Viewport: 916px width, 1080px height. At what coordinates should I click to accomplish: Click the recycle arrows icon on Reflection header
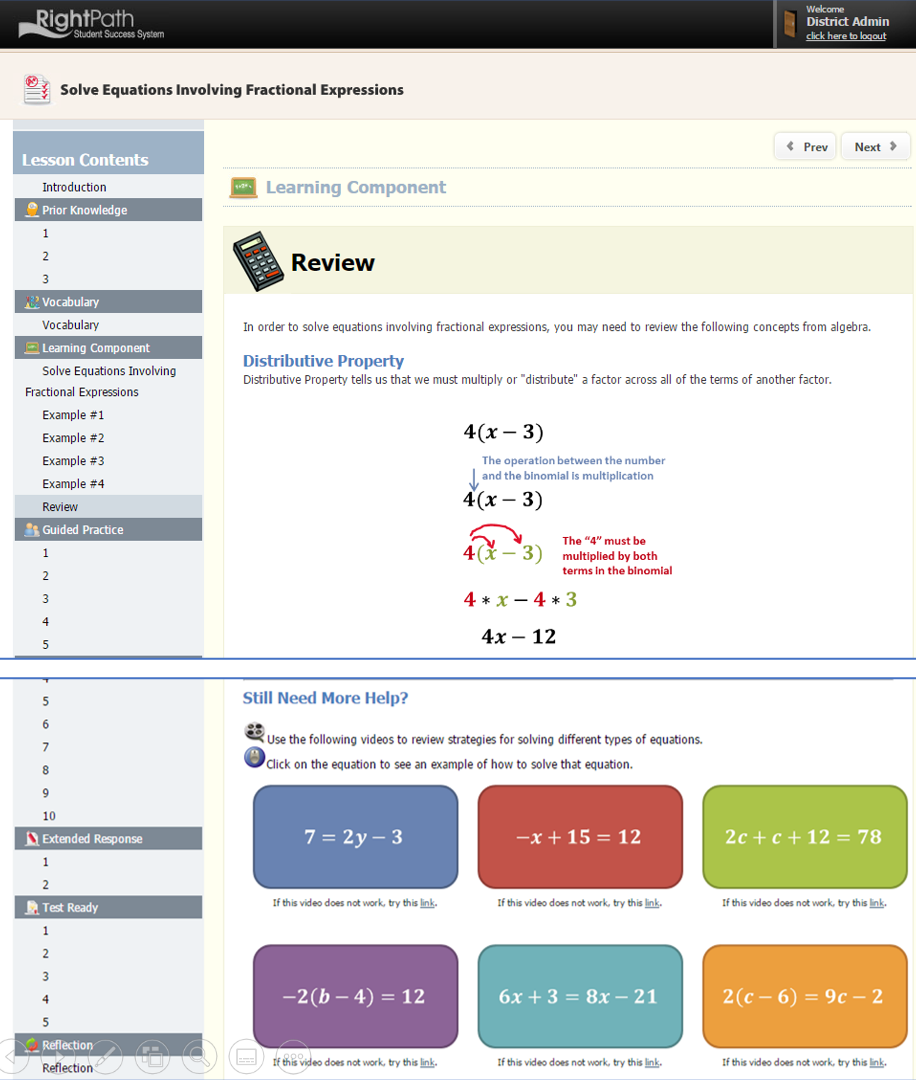[32, 1044]
